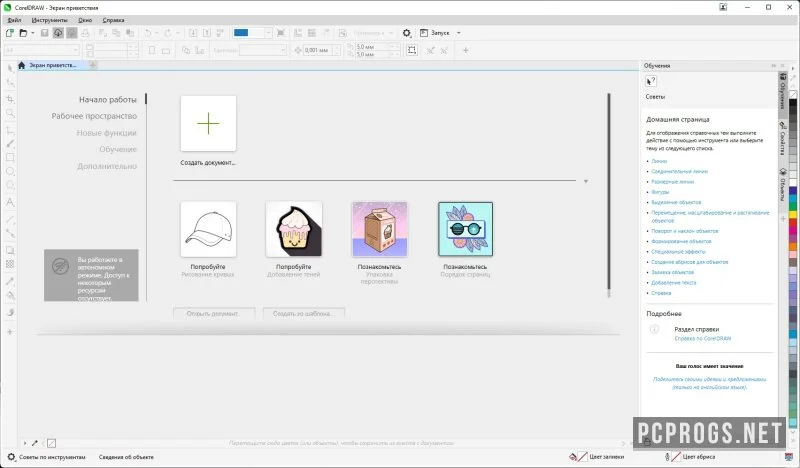Expand the color palette flyout arrow
800x468 pixels.
792,68
